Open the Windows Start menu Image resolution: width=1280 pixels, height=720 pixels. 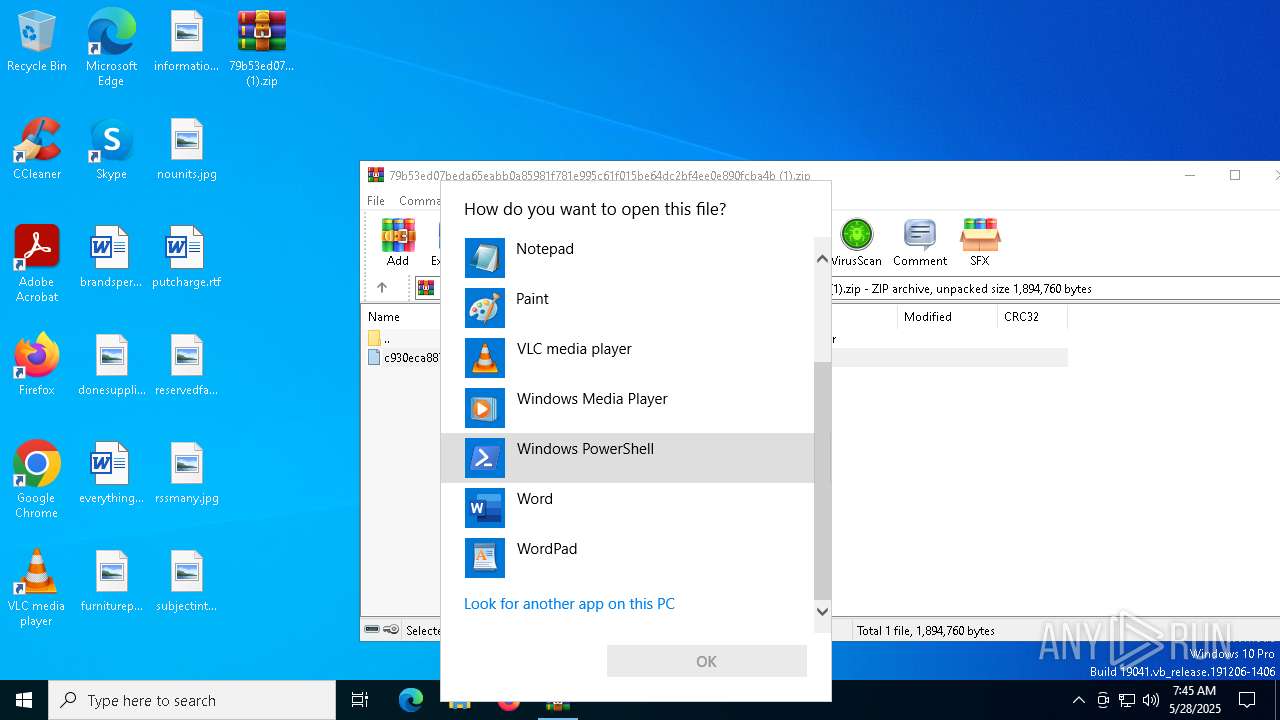(24, 700)
